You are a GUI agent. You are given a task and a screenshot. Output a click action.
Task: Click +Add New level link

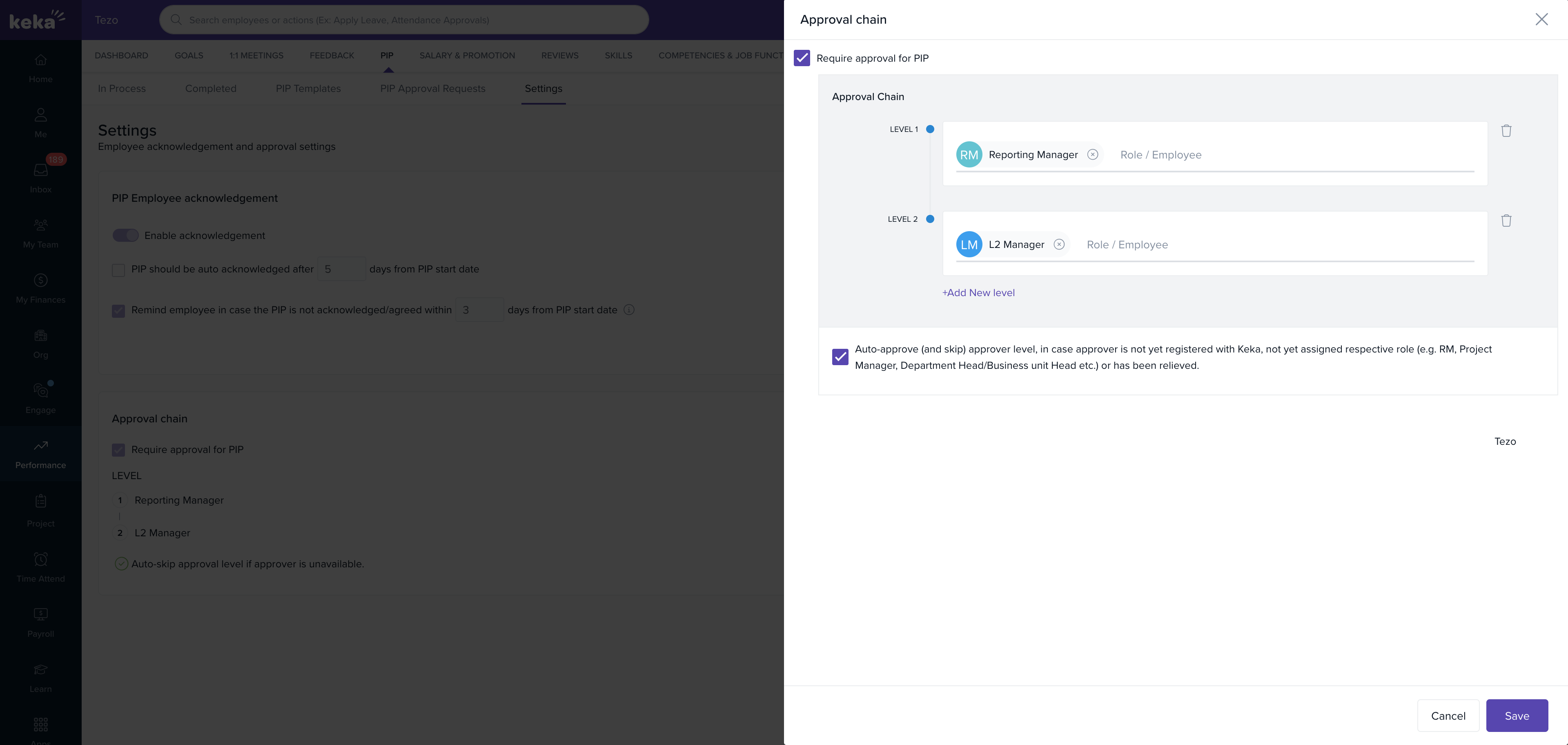[978, 293]
